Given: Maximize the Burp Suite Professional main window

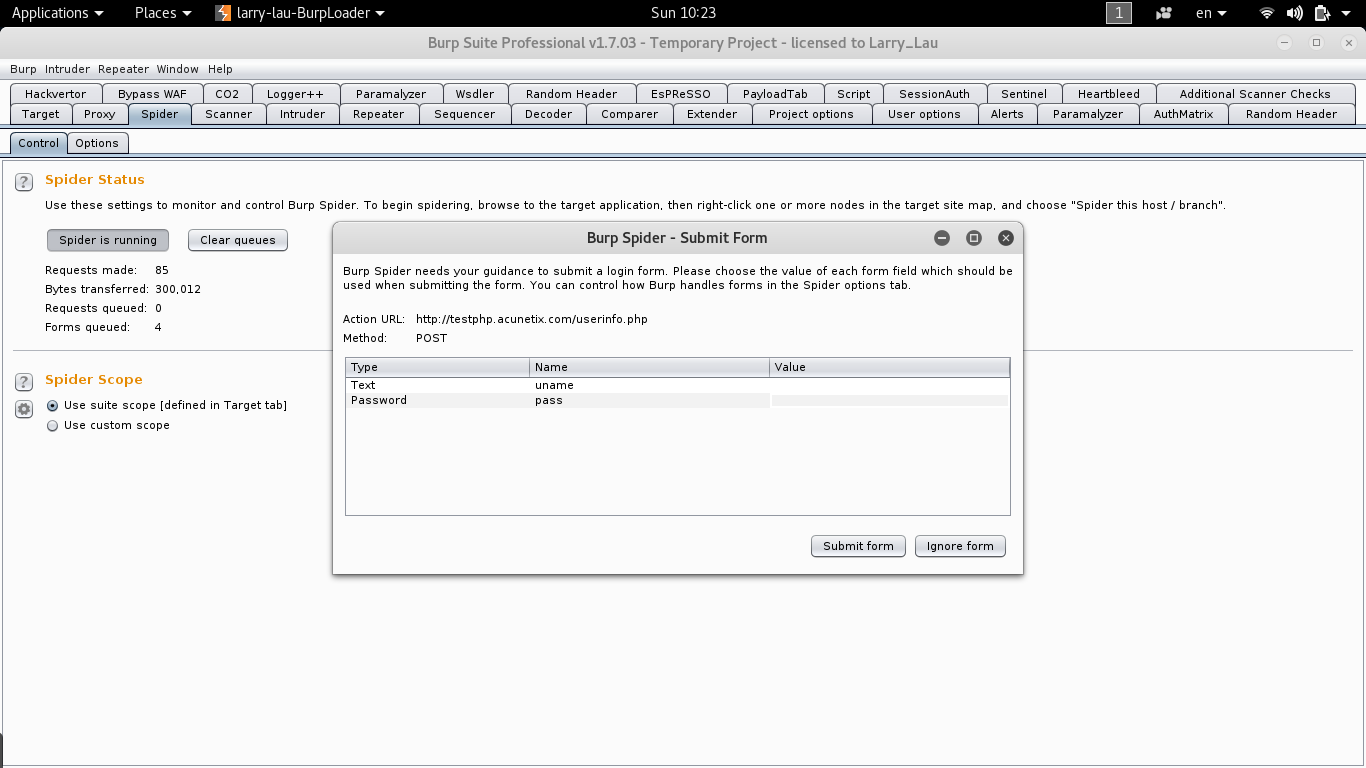Looking at the screenshot, I should [x=1317, y=43].
